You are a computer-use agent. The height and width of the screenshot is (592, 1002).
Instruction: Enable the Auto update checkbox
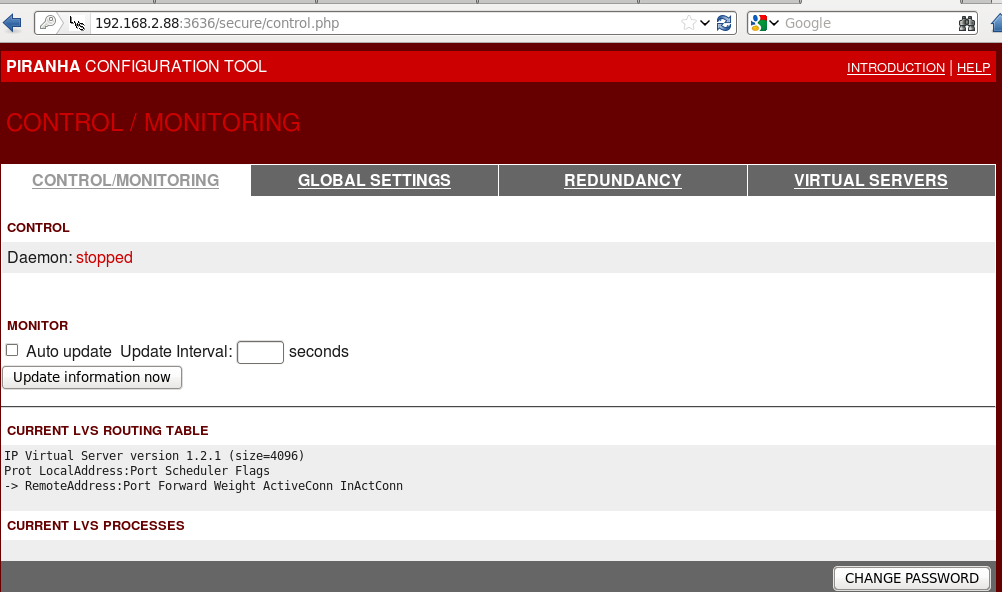click(x=12, y=350)
